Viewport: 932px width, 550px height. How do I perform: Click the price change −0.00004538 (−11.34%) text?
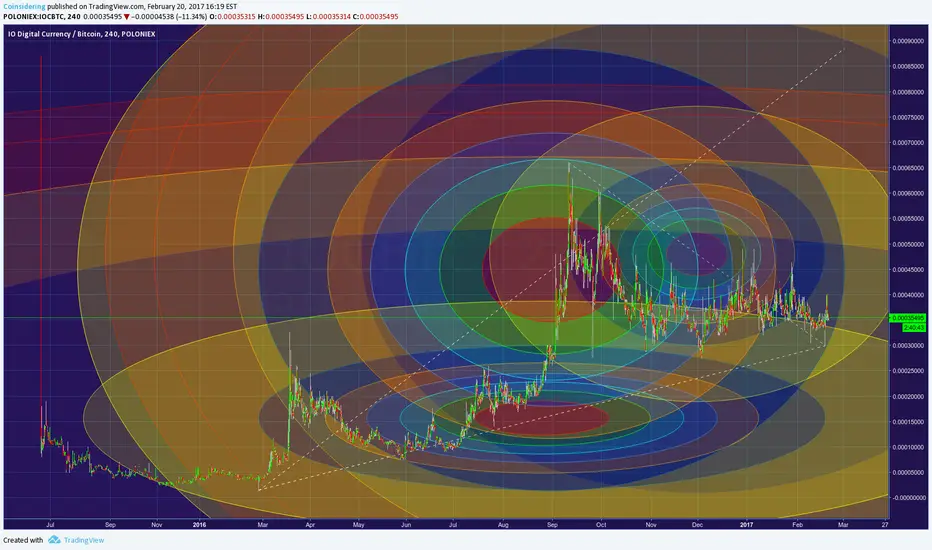[x=169, y=17]
